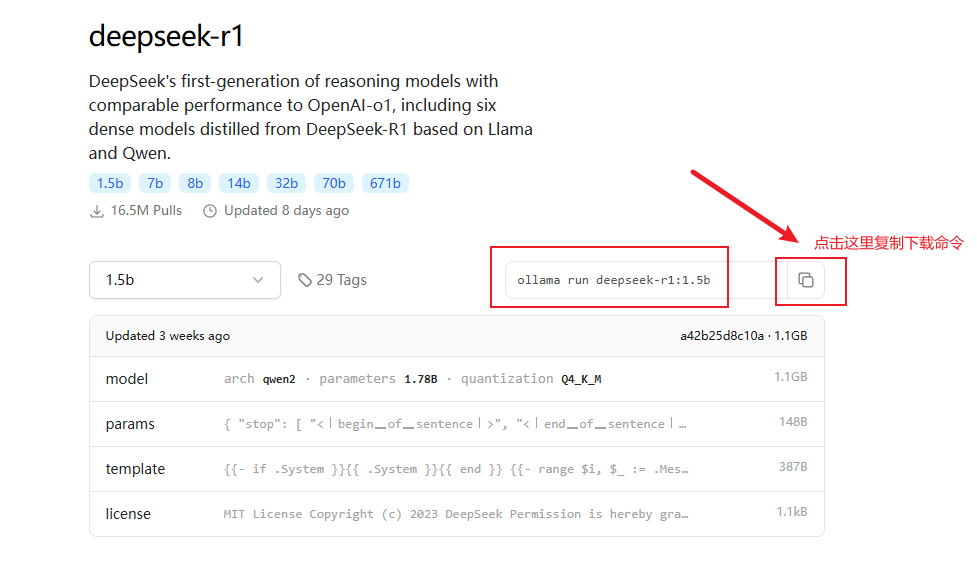Open the params file row
The image size is (977, 571).
456,424
